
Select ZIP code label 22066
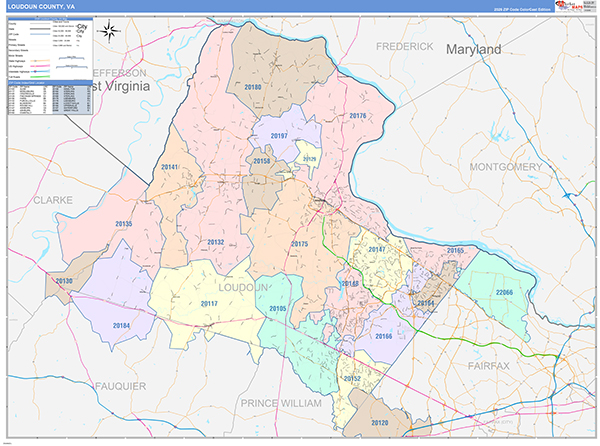504,292
